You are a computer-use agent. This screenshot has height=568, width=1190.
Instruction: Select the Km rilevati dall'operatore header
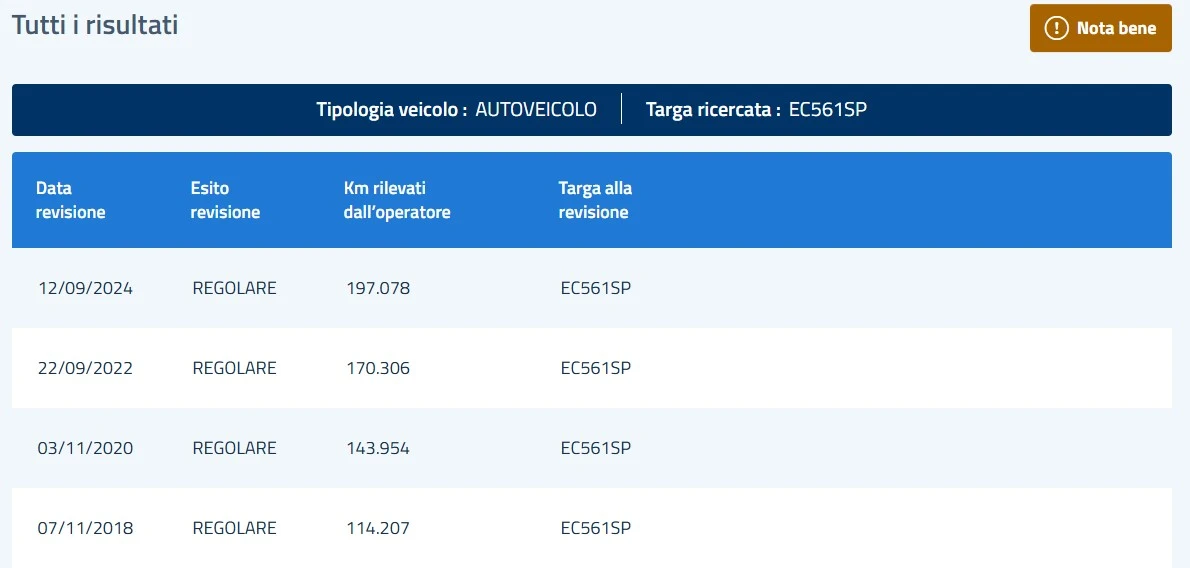click(x=397, y=200)
